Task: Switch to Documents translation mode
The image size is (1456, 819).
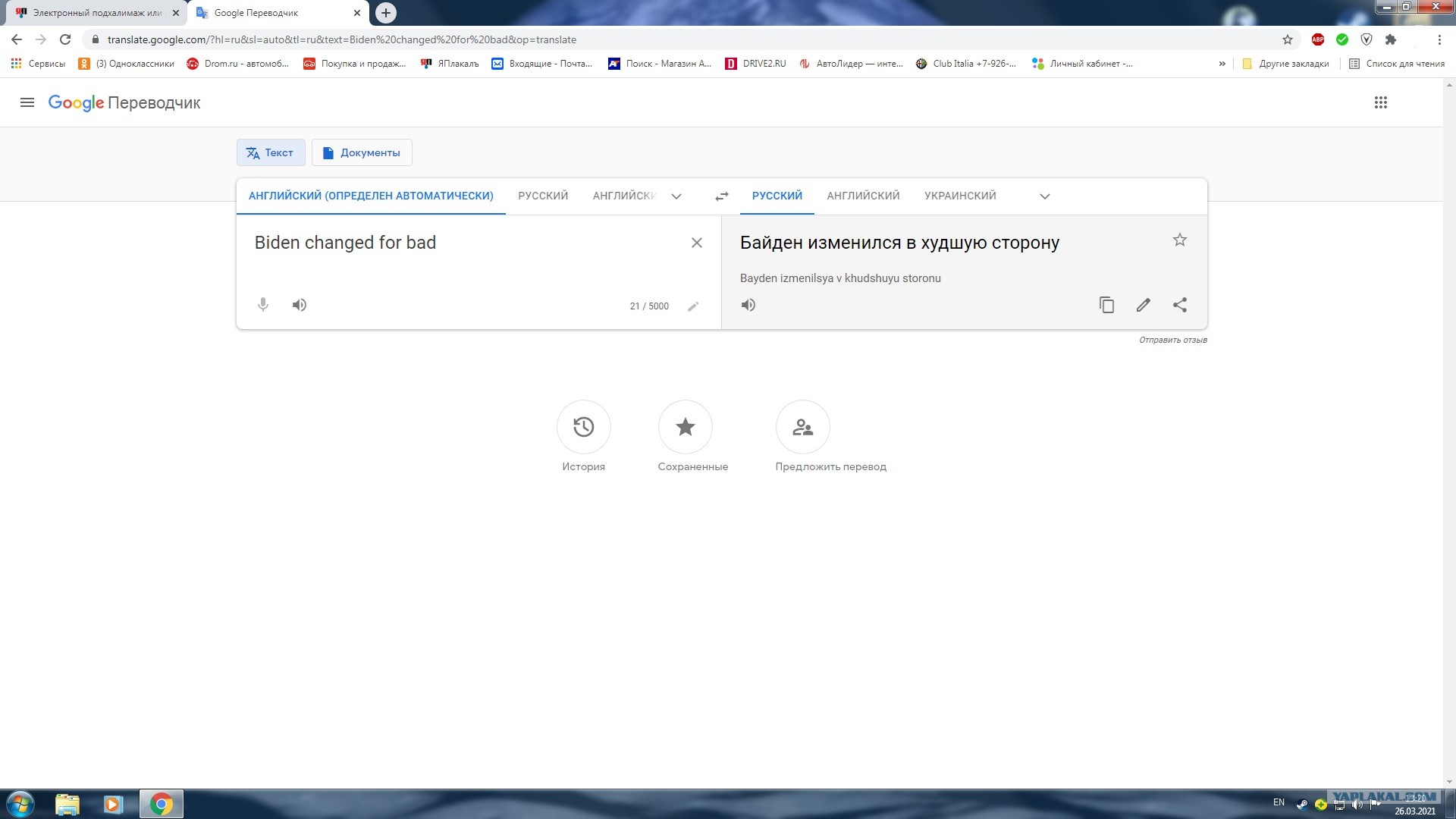Action: (x=362, y=152)
